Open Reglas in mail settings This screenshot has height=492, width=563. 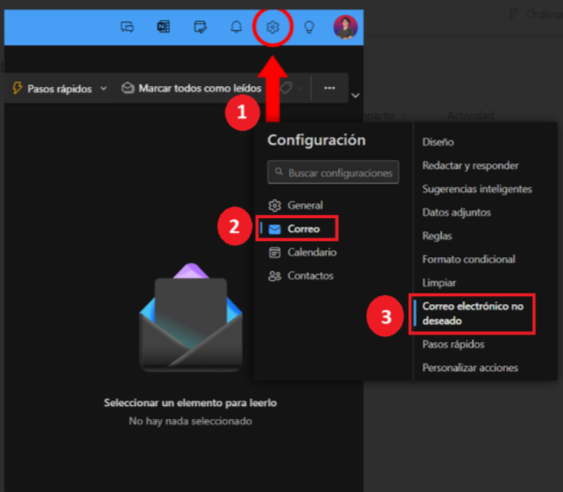[437, 236]
